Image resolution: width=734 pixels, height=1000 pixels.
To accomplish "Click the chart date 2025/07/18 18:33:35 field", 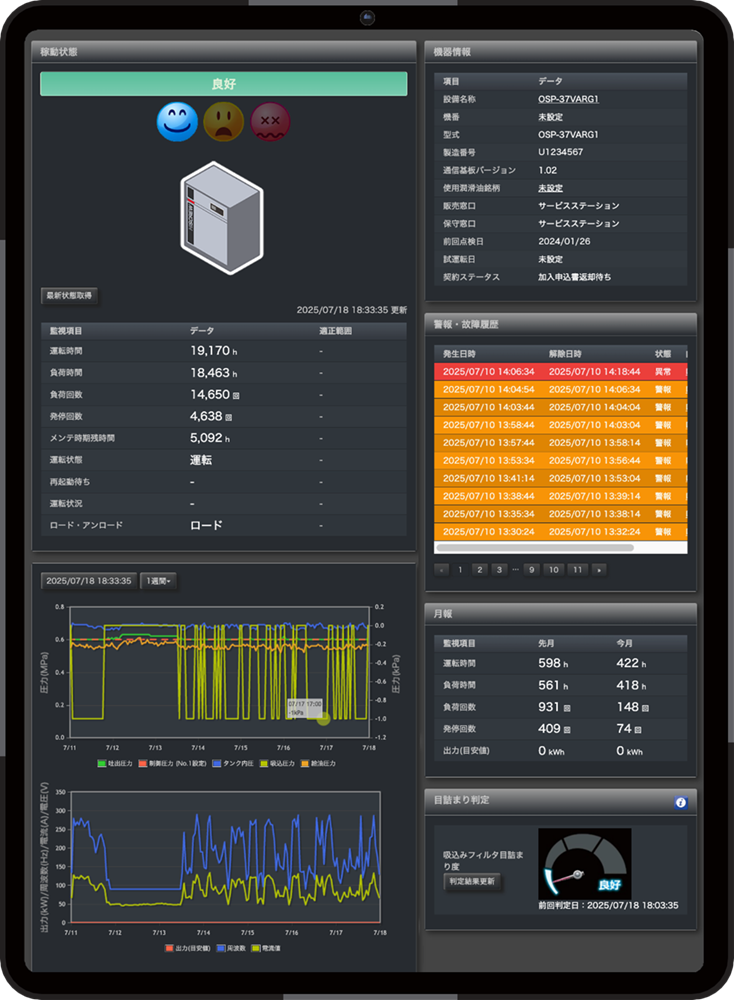I will 88,581.
